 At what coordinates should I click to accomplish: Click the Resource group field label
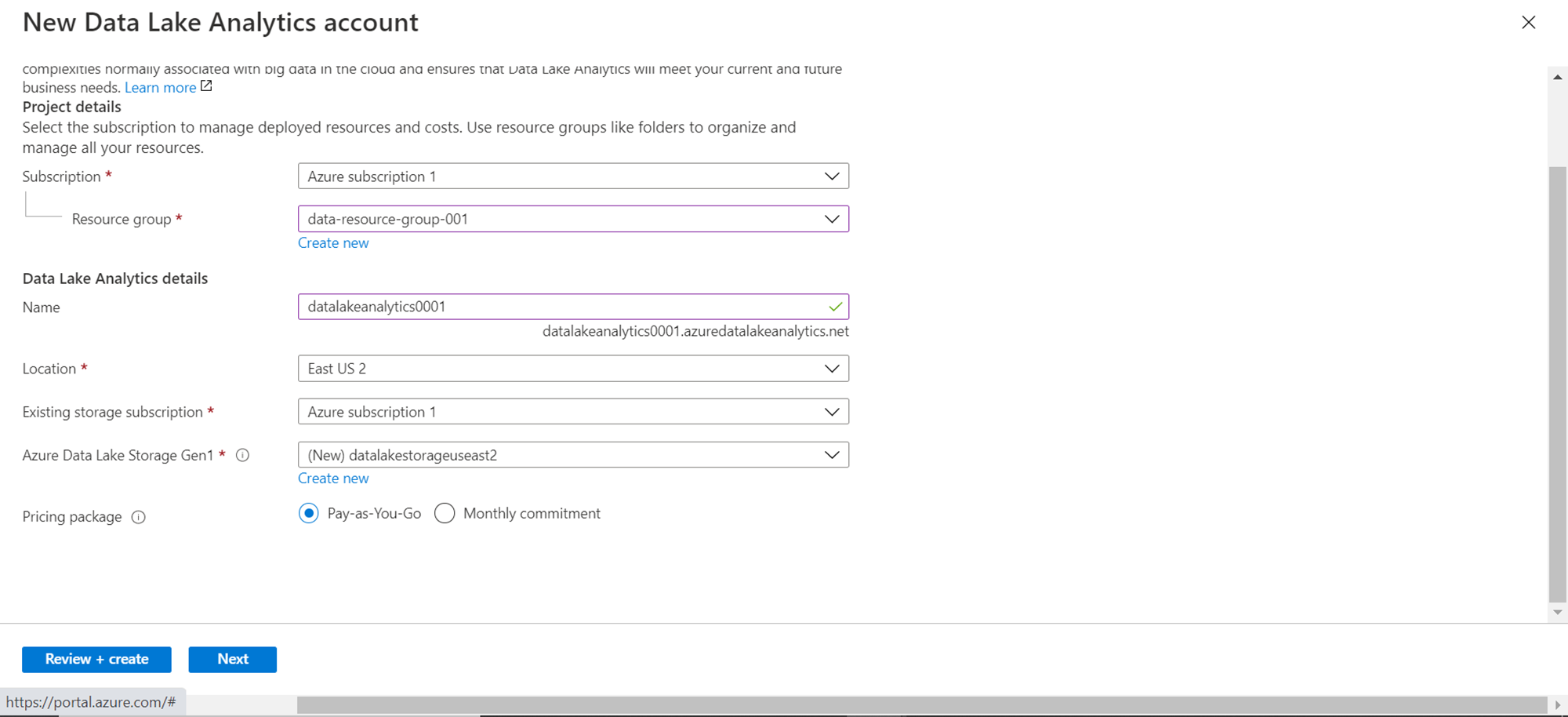pos(122,219)
